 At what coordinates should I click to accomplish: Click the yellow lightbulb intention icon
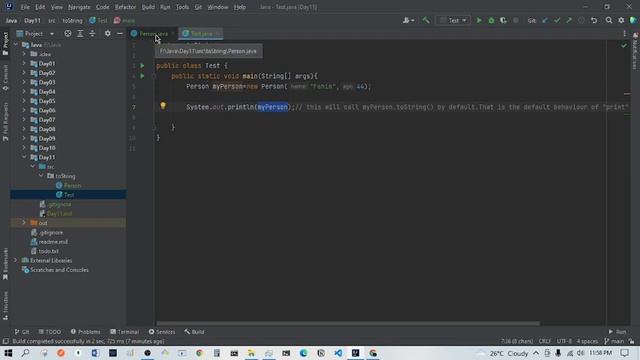point(163,106)
